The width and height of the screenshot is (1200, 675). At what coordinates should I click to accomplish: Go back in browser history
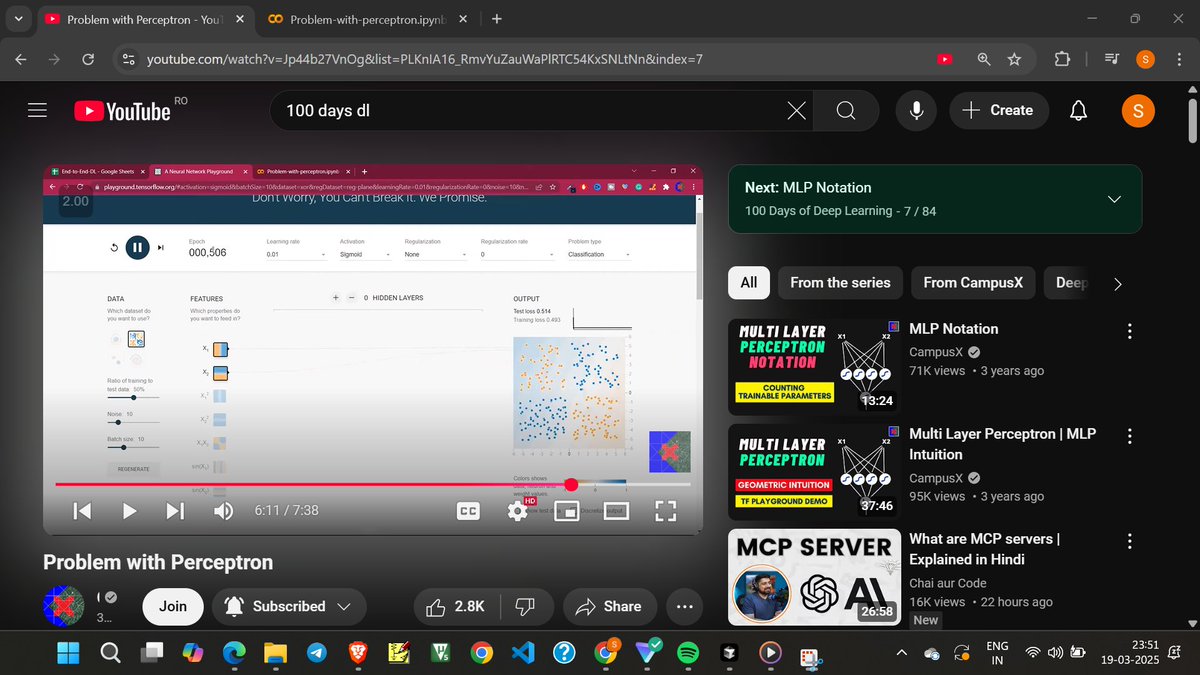[21, 59]
